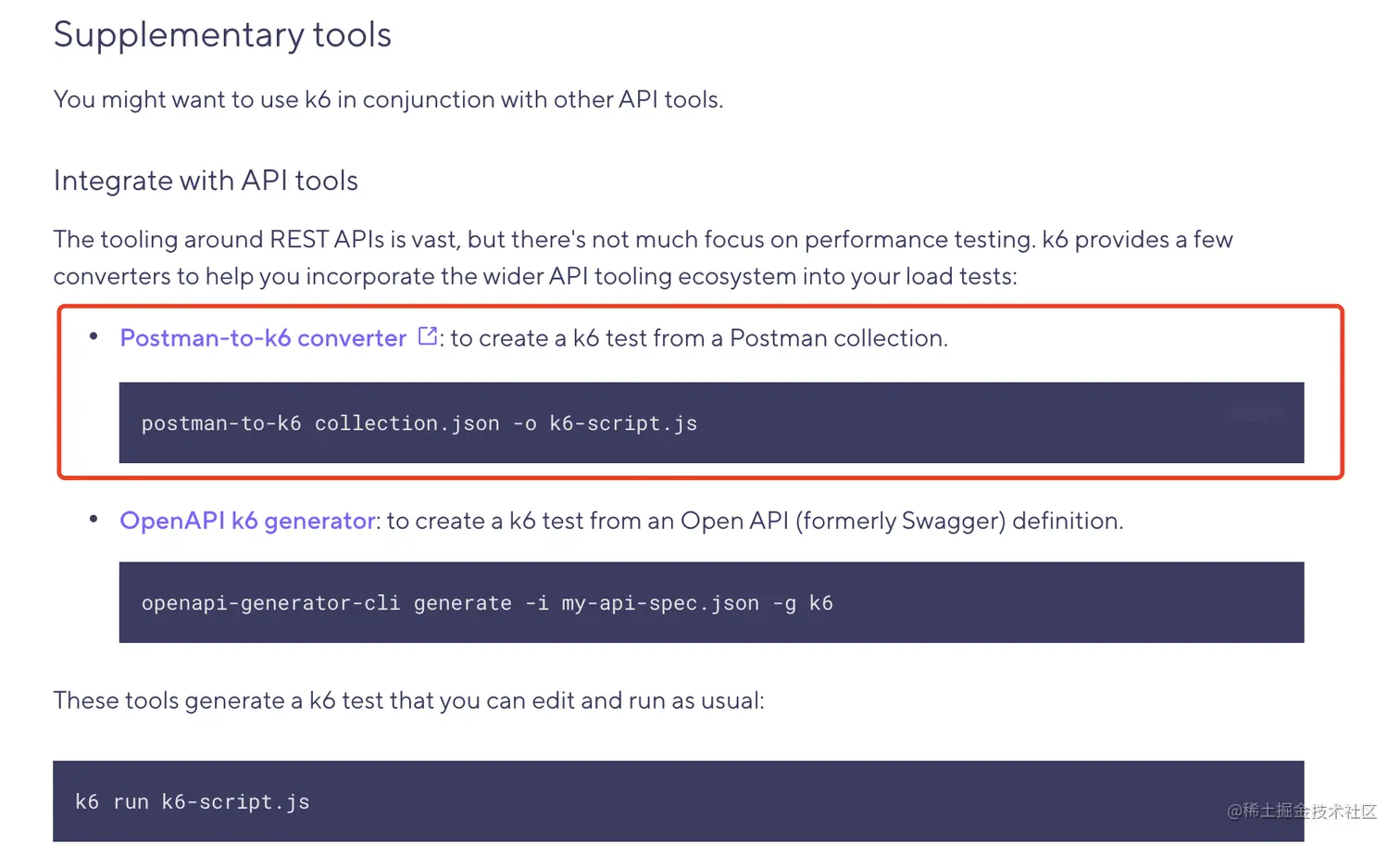Click the postman-to-k6 command text

point(419,423)
